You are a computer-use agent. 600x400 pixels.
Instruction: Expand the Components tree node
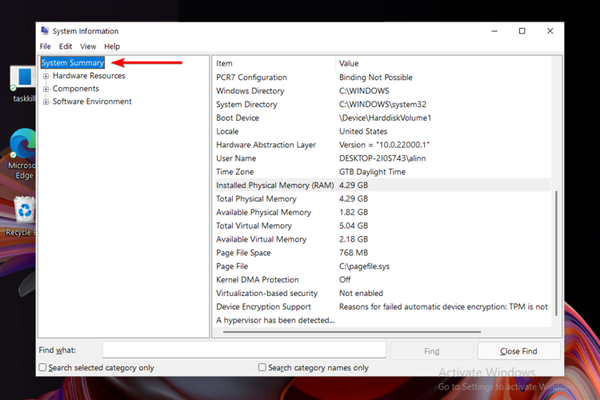(x=45, y=89)
